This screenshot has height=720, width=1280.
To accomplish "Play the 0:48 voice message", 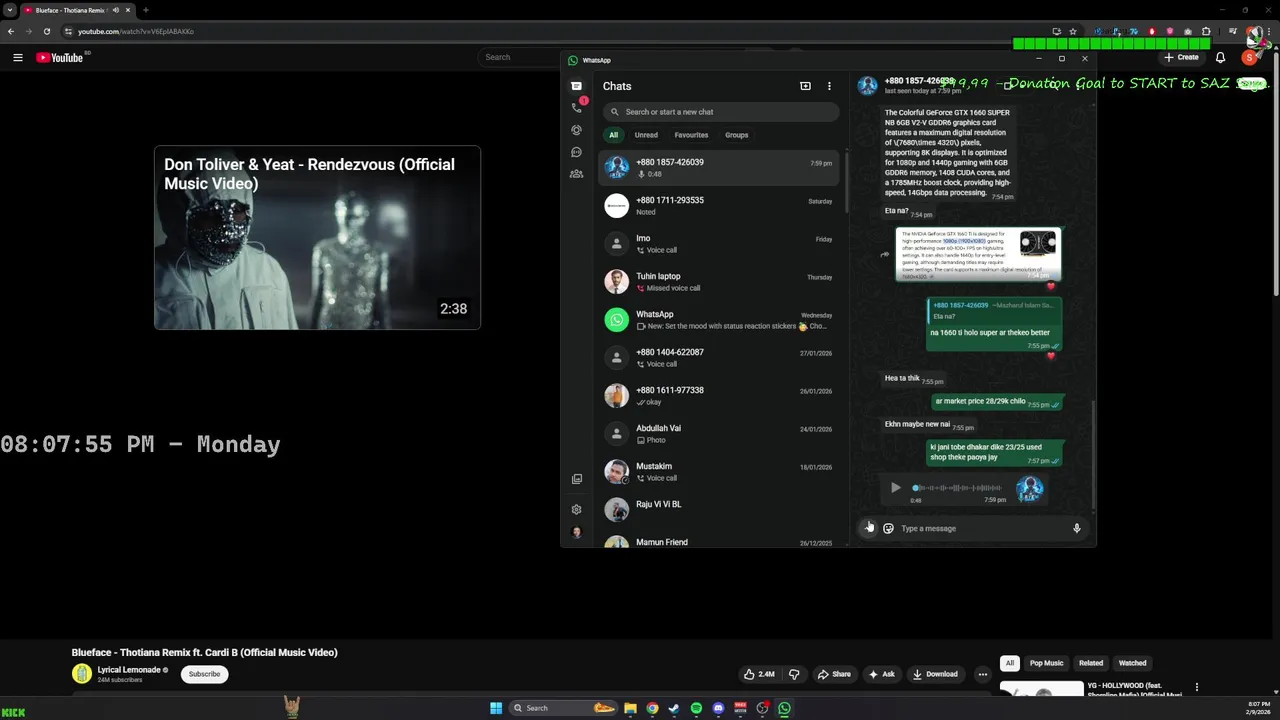I will [x=895, y=488].
